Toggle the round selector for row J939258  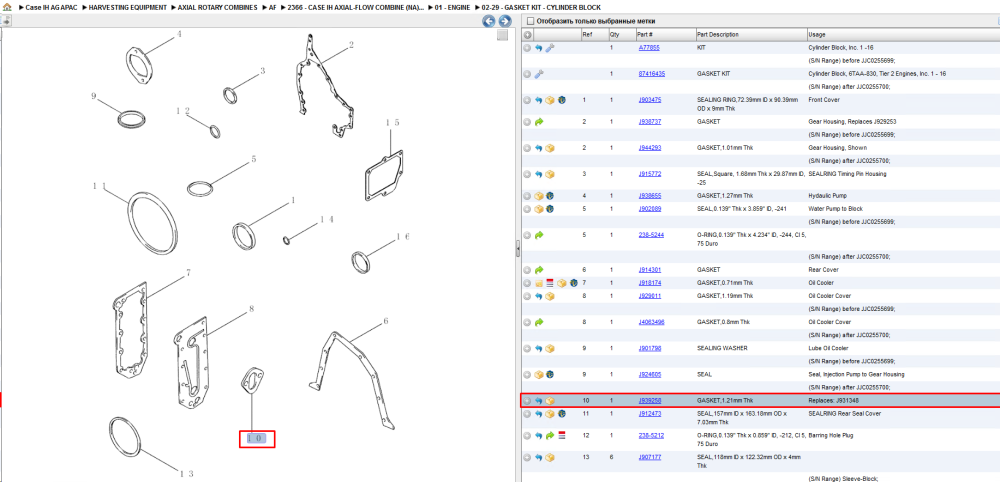(x=527, y=400)
